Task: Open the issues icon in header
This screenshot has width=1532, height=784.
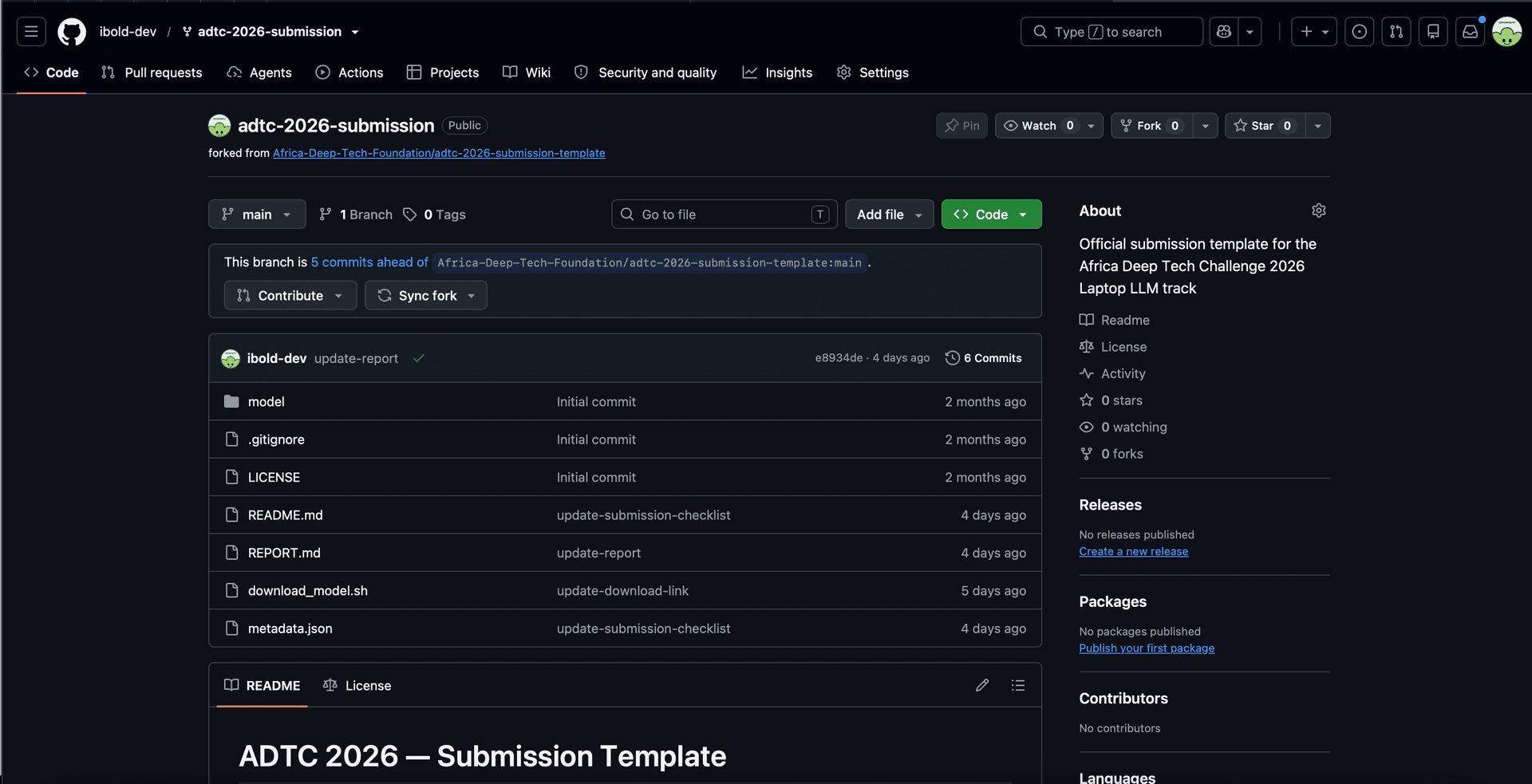Action: click(1360, 32)
